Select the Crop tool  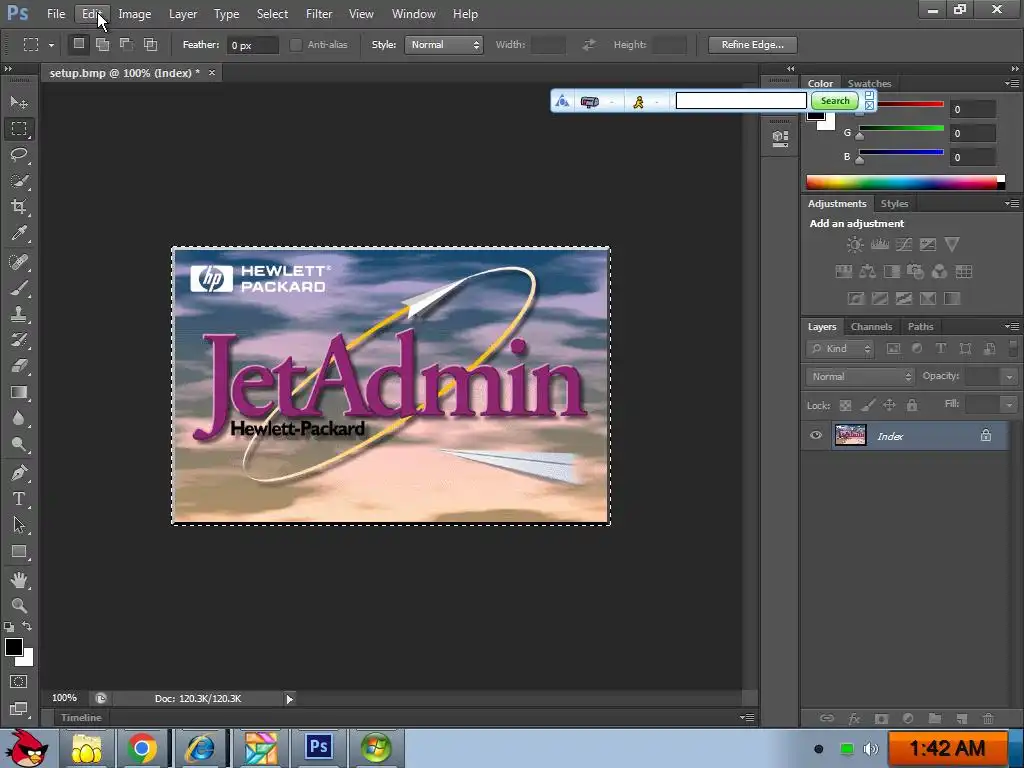pyautogui.click(x=19, y=207)
